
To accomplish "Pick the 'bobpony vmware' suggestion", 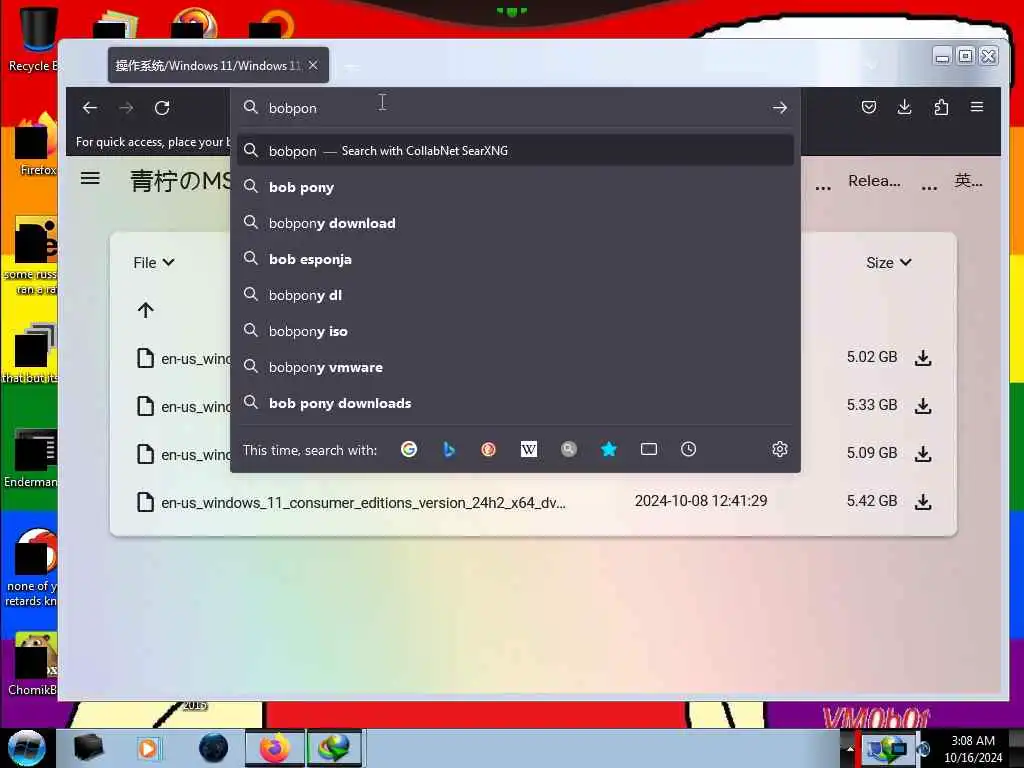I will [515, 367].
